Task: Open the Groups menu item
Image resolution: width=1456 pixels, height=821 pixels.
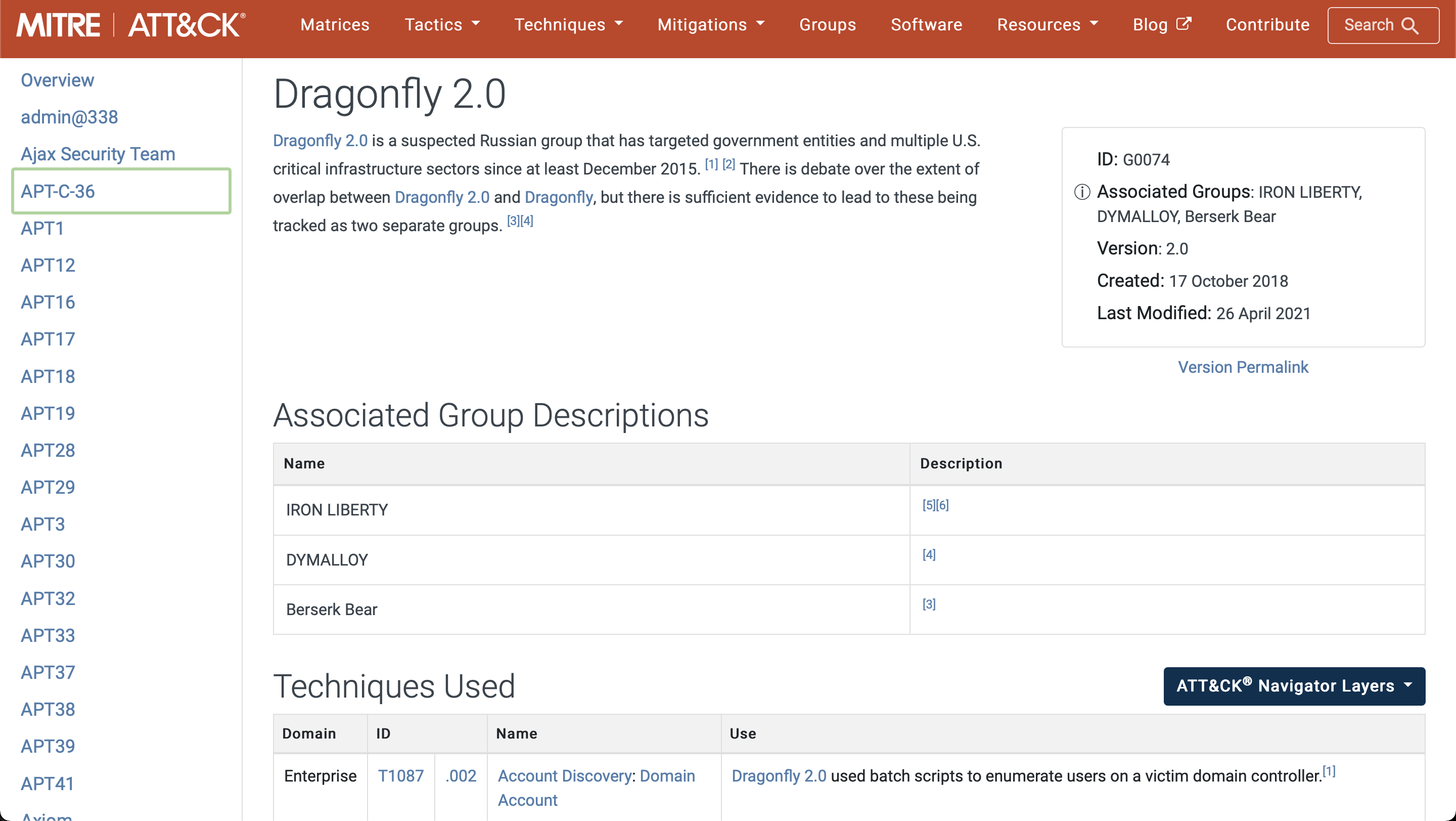Action: coord(827,25)
